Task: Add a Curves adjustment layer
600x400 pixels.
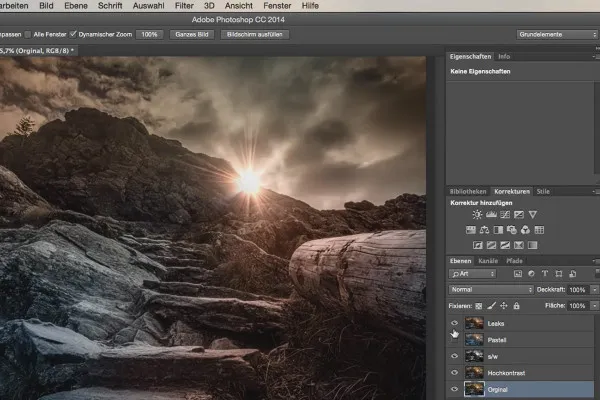Action: (x=503, y=214)
